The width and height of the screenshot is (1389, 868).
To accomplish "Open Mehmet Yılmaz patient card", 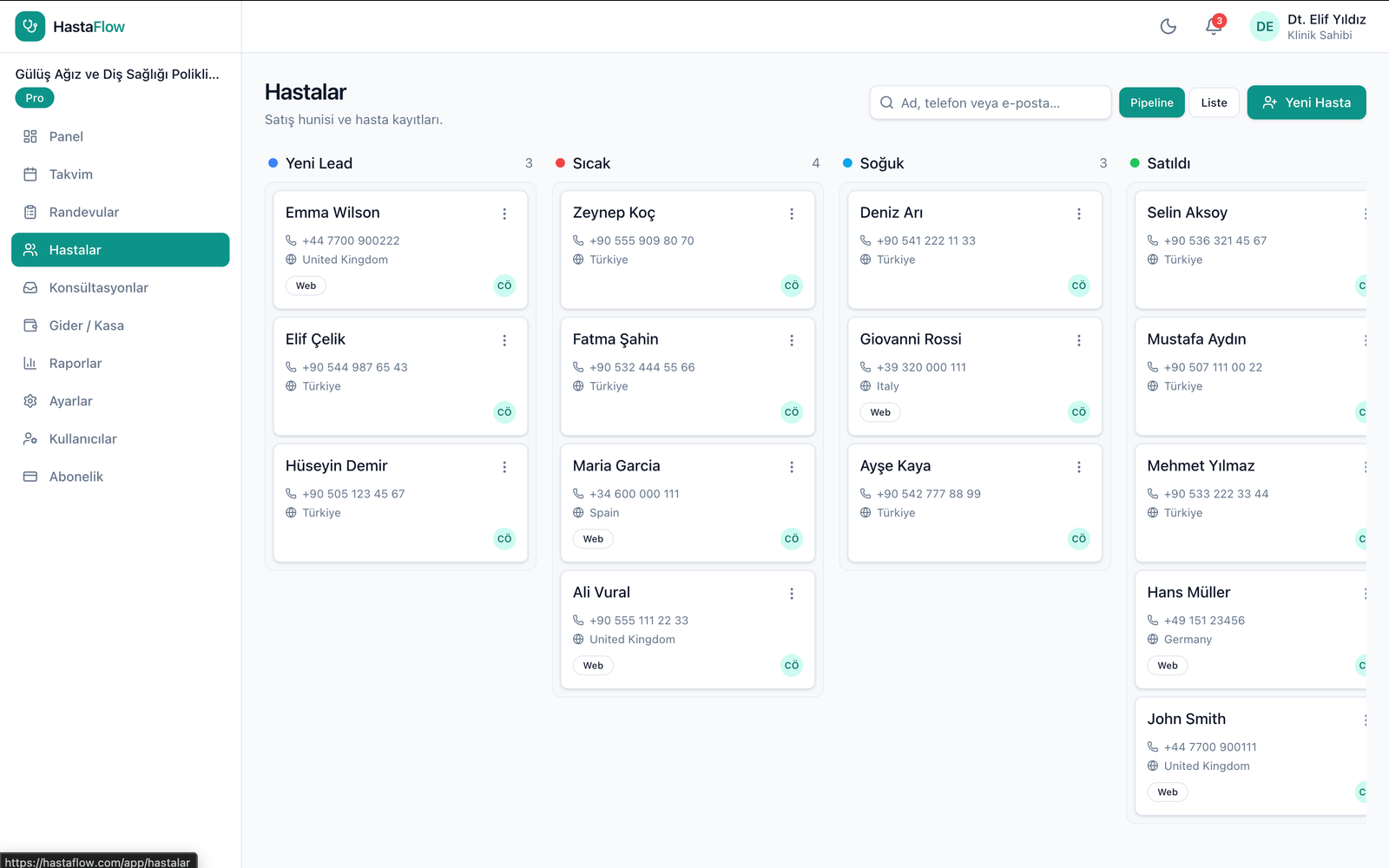I will [x=1251, y=503].
